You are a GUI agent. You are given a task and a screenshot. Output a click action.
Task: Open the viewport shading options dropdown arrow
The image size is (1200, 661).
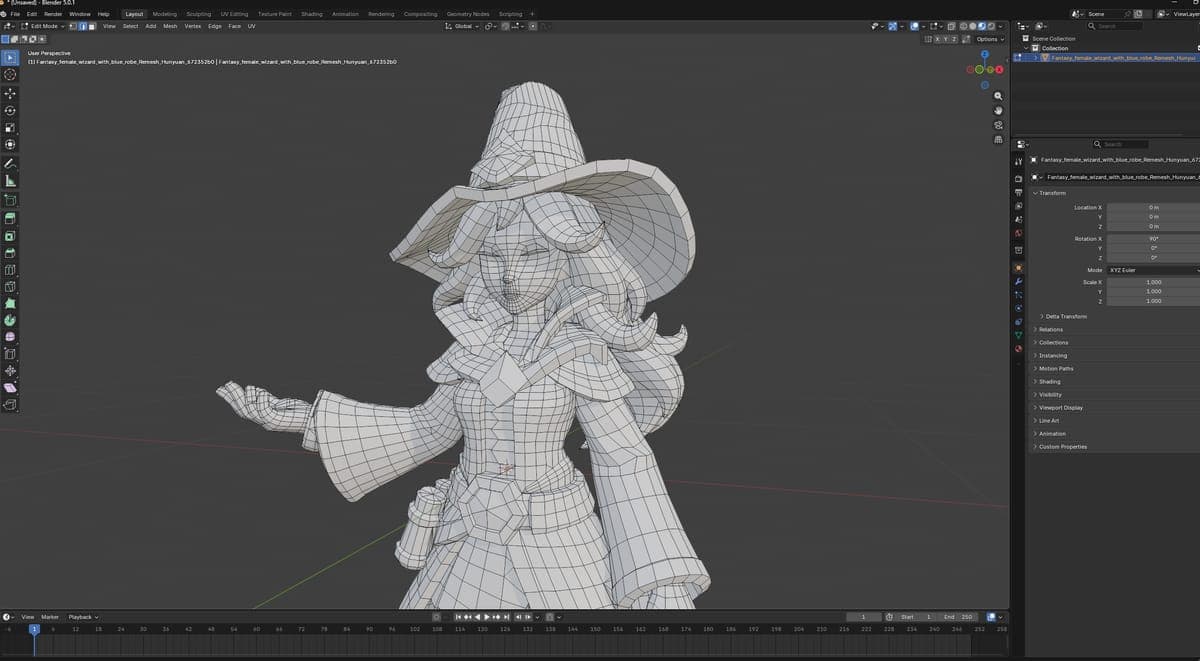pos(1002,26)
